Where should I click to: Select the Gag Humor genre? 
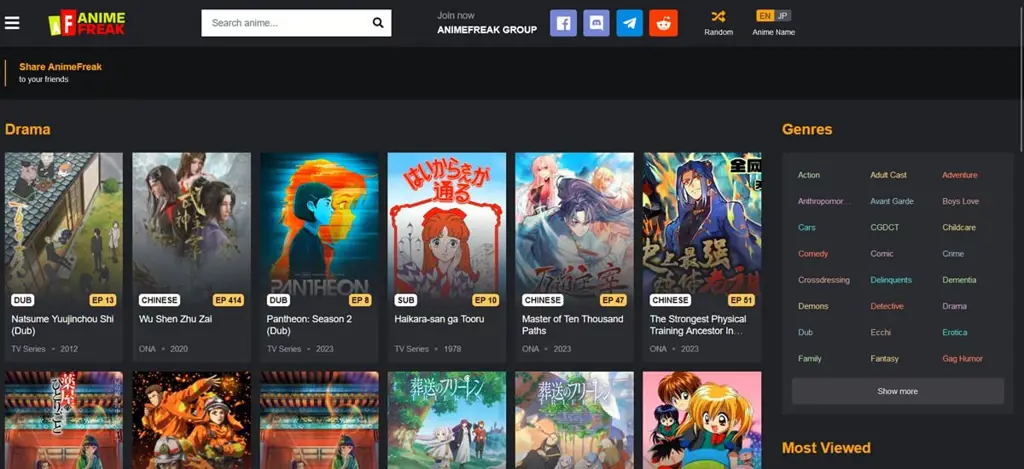coord(962,358)
